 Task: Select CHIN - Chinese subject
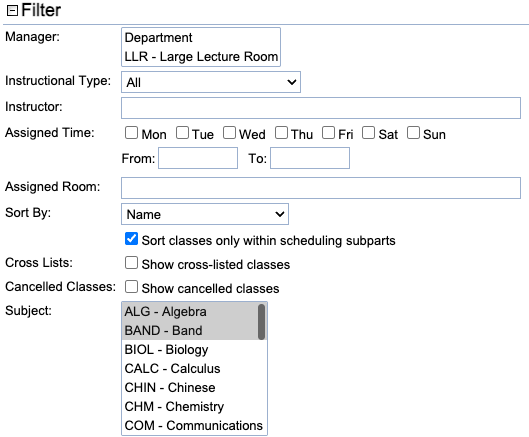[194, 387]
